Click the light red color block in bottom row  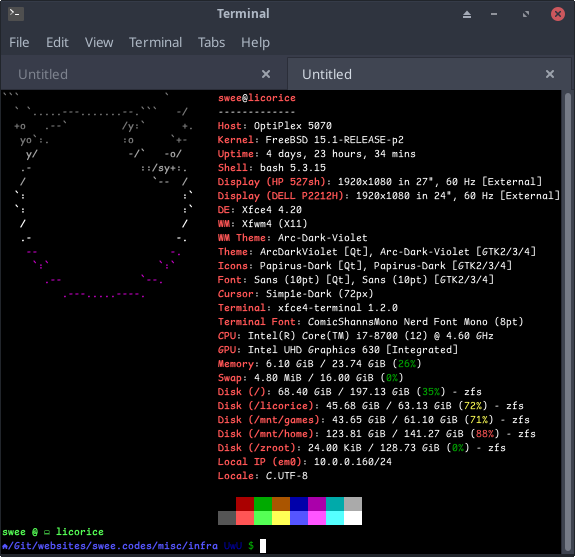point(245,518)
